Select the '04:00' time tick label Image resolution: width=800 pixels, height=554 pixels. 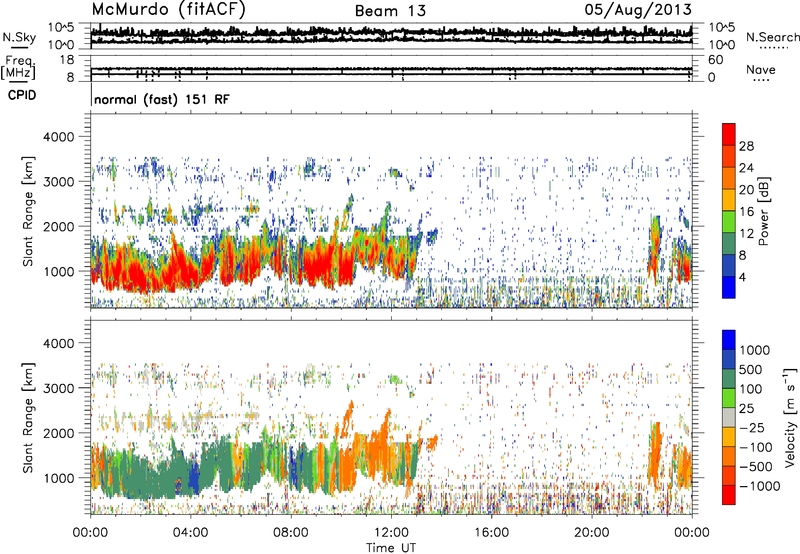tap(190, 533)
